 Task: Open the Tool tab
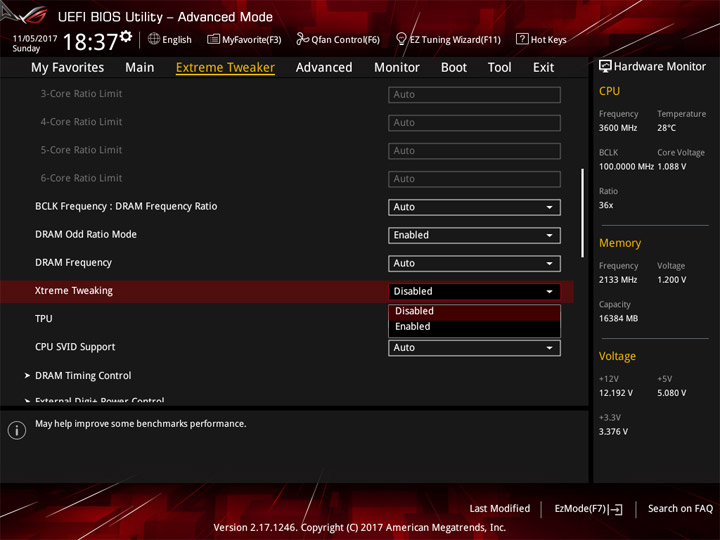click(500, 68)
